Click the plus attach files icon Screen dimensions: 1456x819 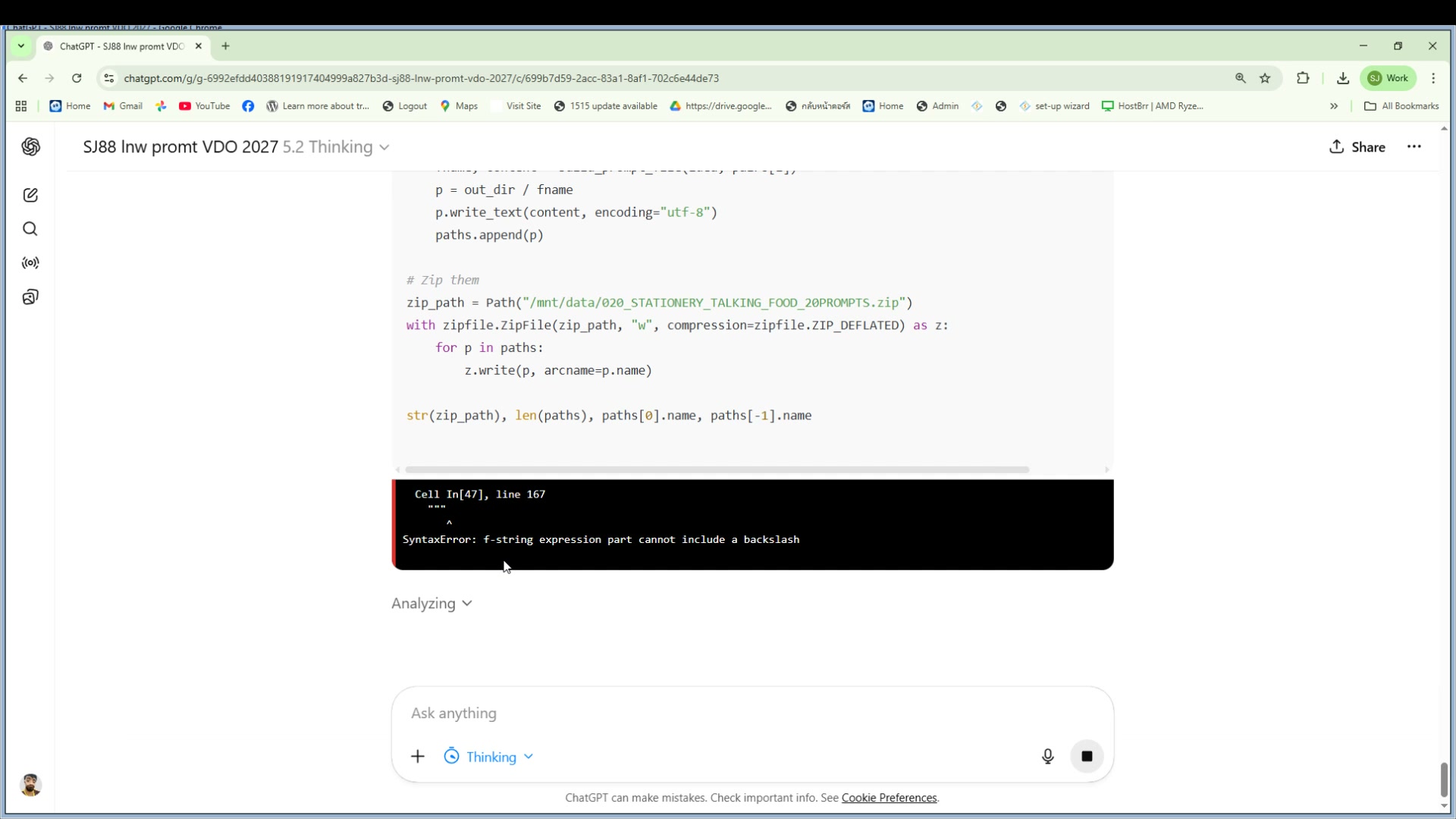point(418,756)
